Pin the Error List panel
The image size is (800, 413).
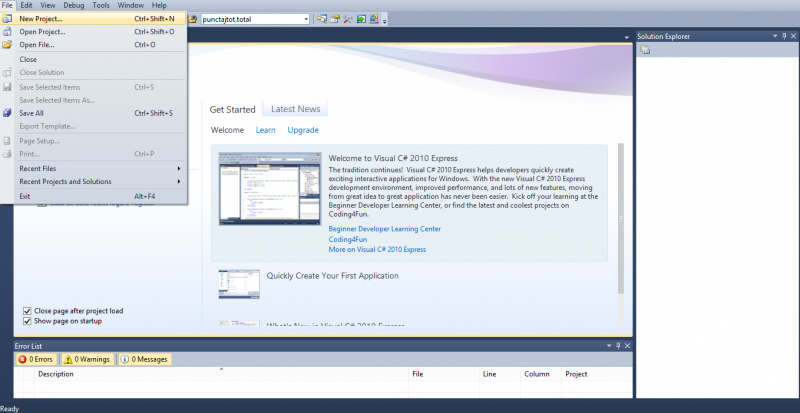pos(618,346)
